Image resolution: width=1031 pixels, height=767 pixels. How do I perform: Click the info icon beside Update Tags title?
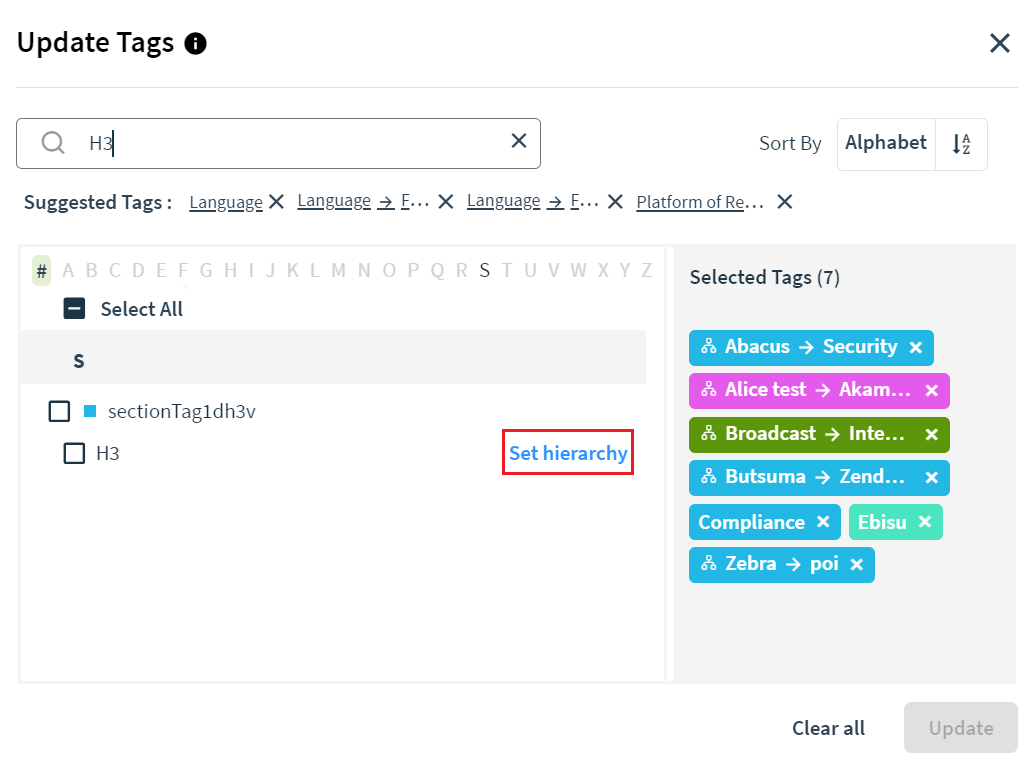pyautogui.click(x=196, y=43)
